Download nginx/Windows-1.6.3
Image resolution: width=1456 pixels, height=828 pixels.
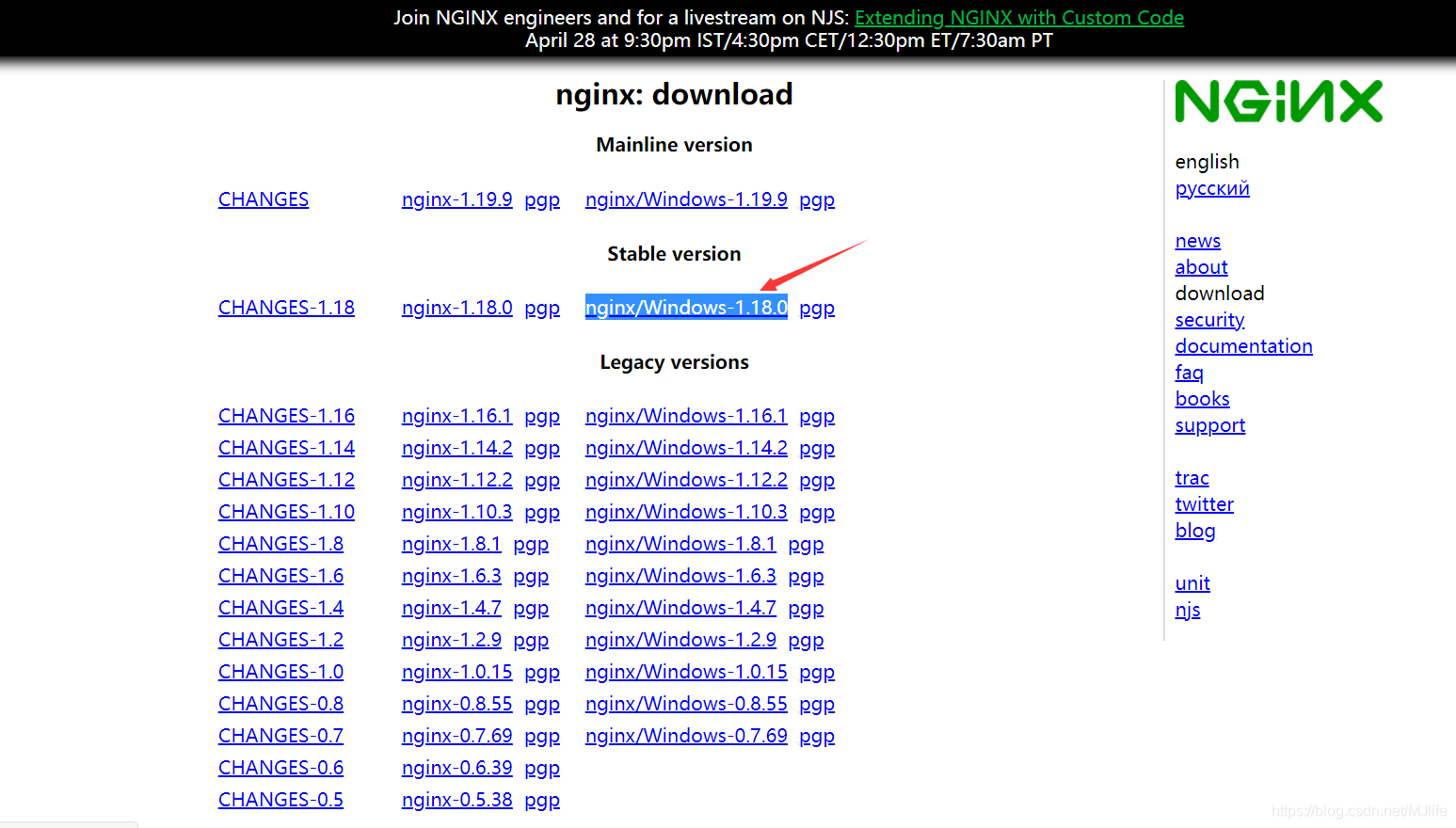(x=680, y=576)
